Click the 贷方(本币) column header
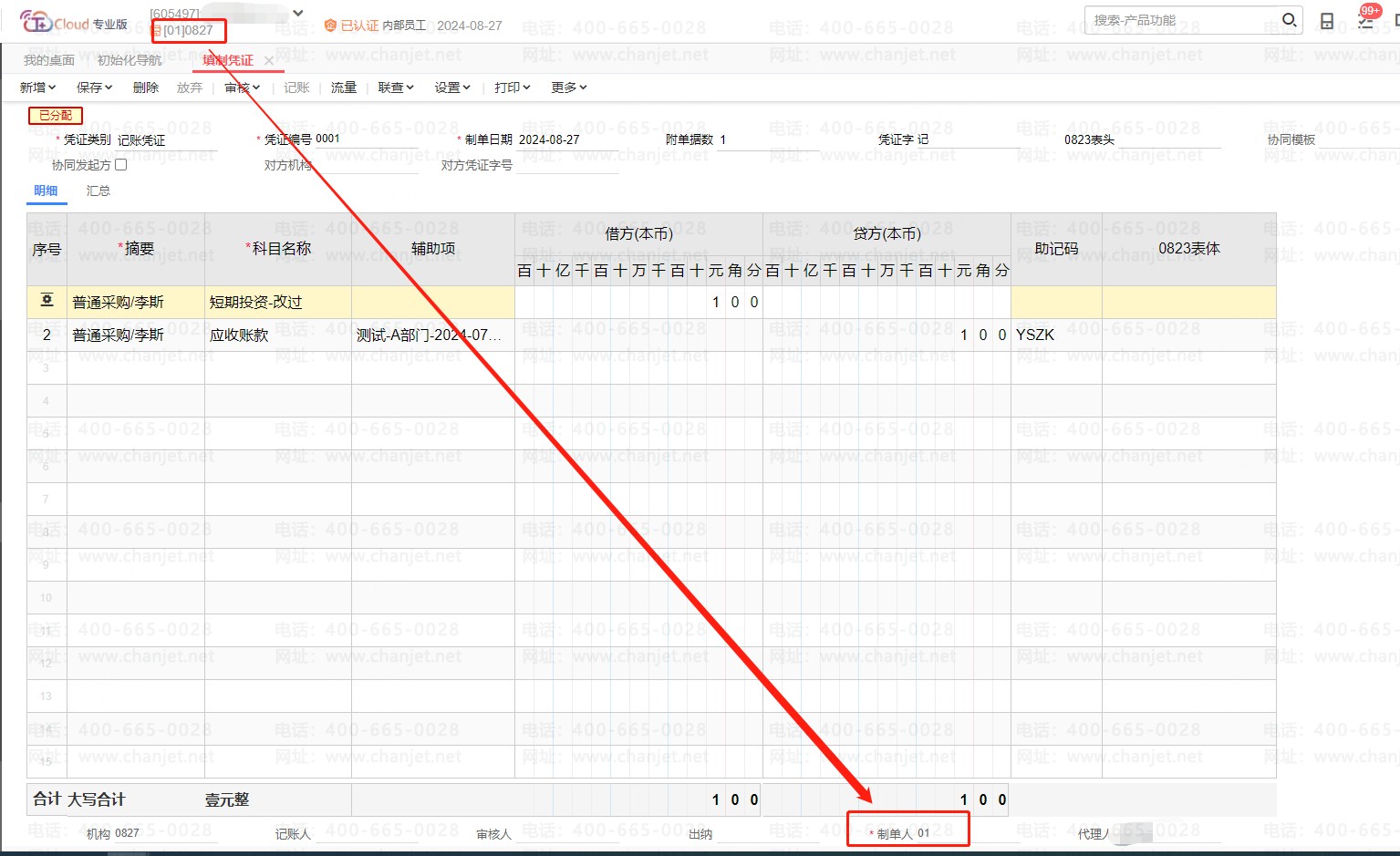Screen dimensions: 1400x856 pos(887,234)
